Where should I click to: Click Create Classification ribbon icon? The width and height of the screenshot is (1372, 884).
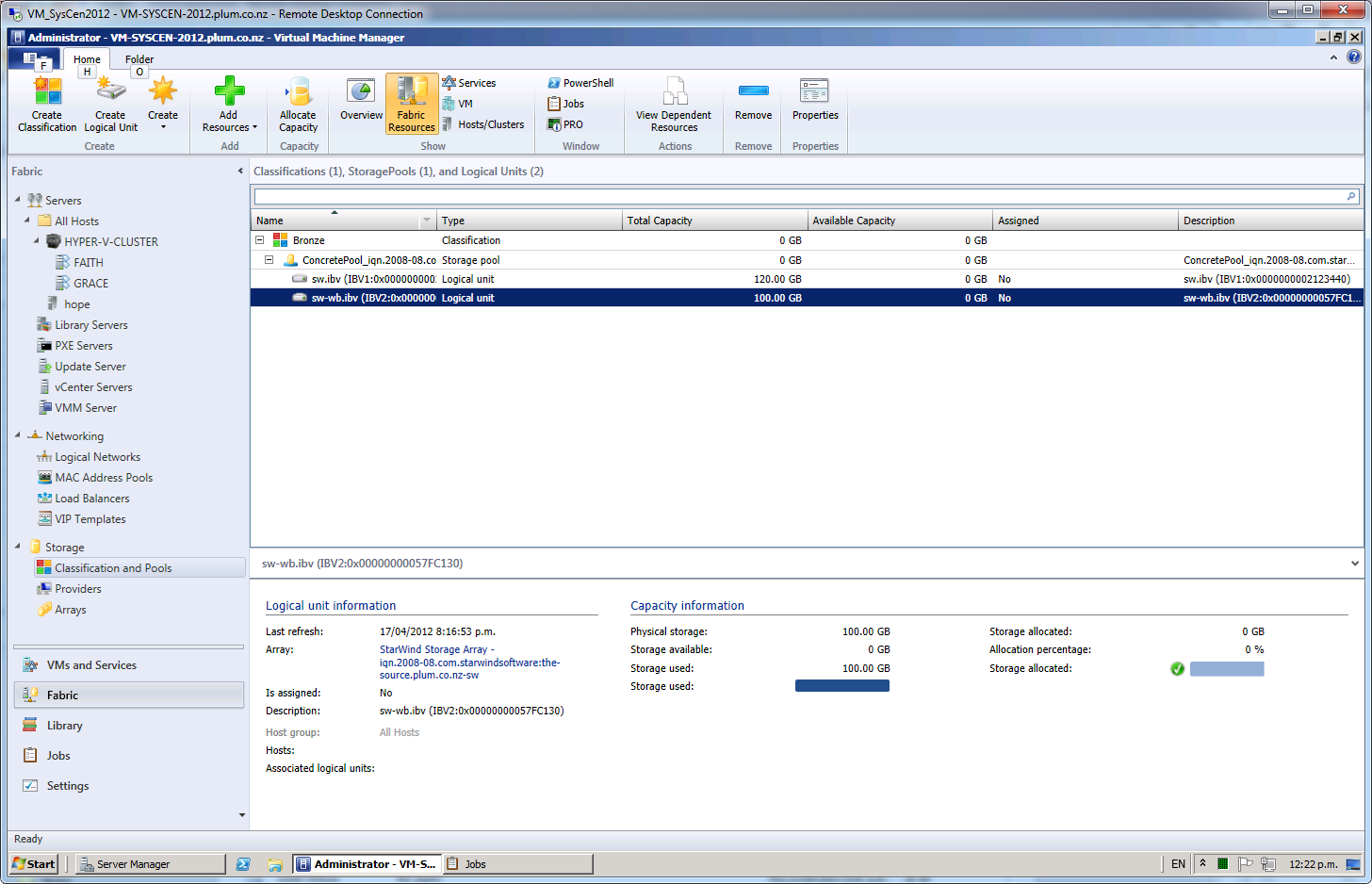47,106
